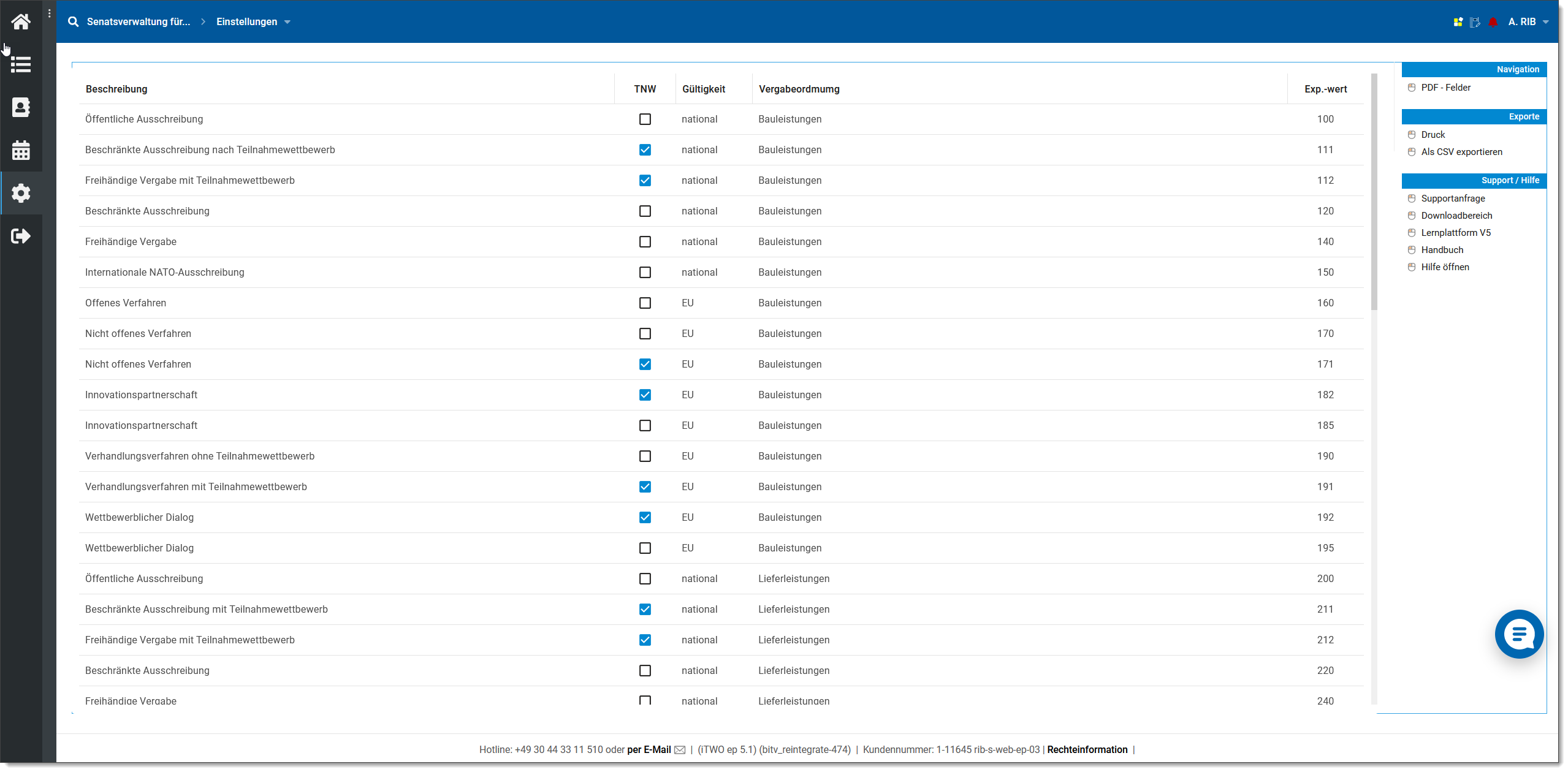Open the contacts sidebar icon
Viewport: 1568px width, 772px height.
21,107
